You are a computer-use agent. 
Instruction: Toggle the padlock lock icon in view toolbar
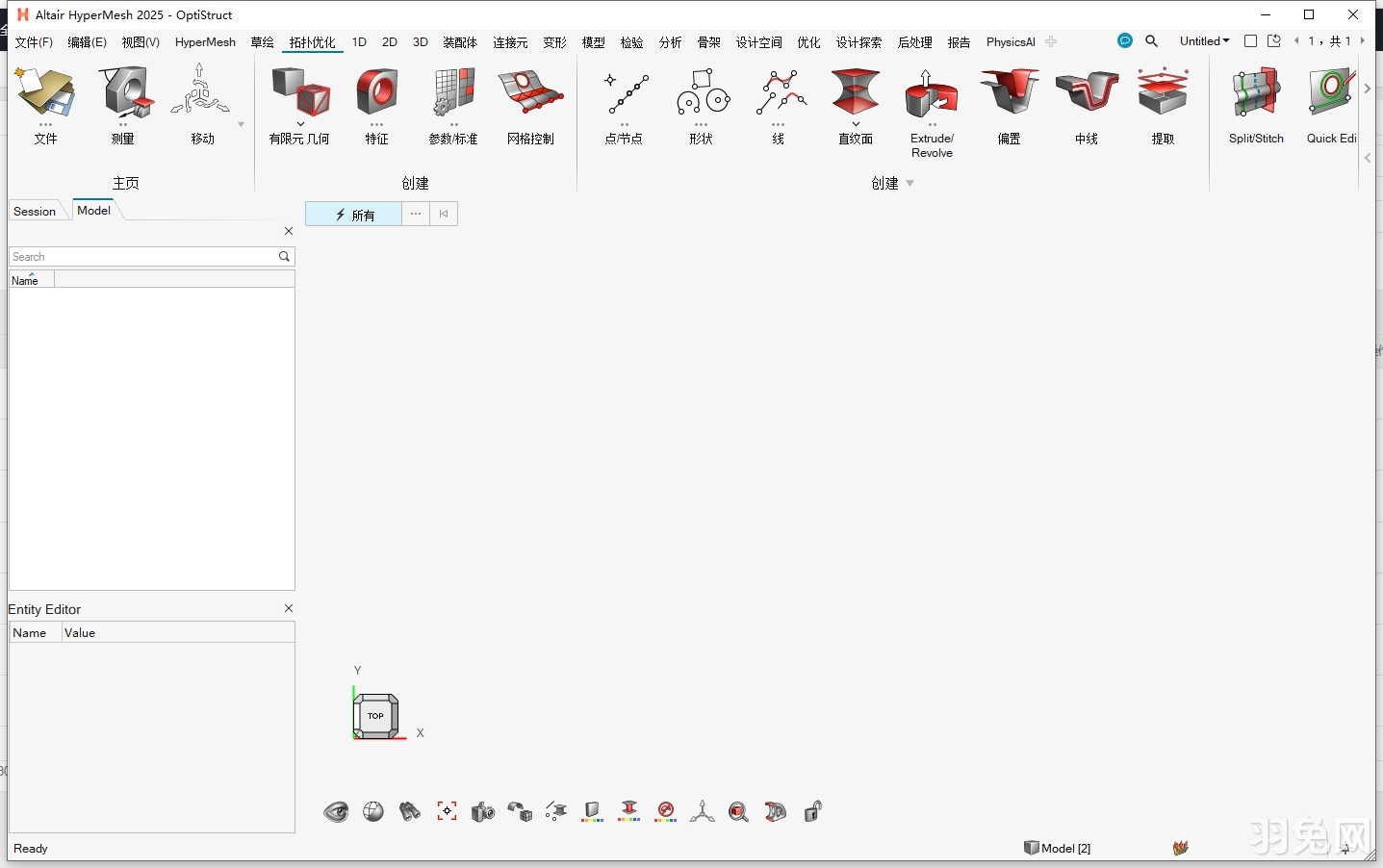[812, 812]
